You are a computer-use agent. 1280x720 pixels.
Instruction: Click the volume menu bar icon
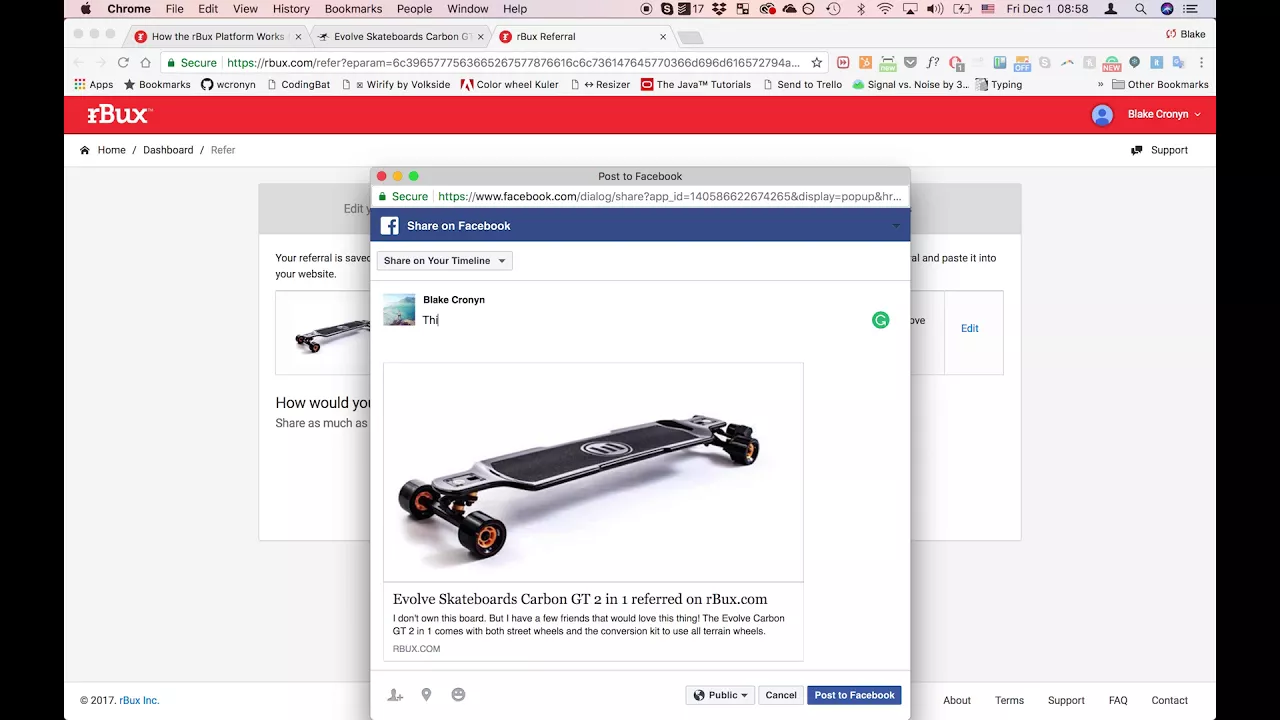point(935,9)
